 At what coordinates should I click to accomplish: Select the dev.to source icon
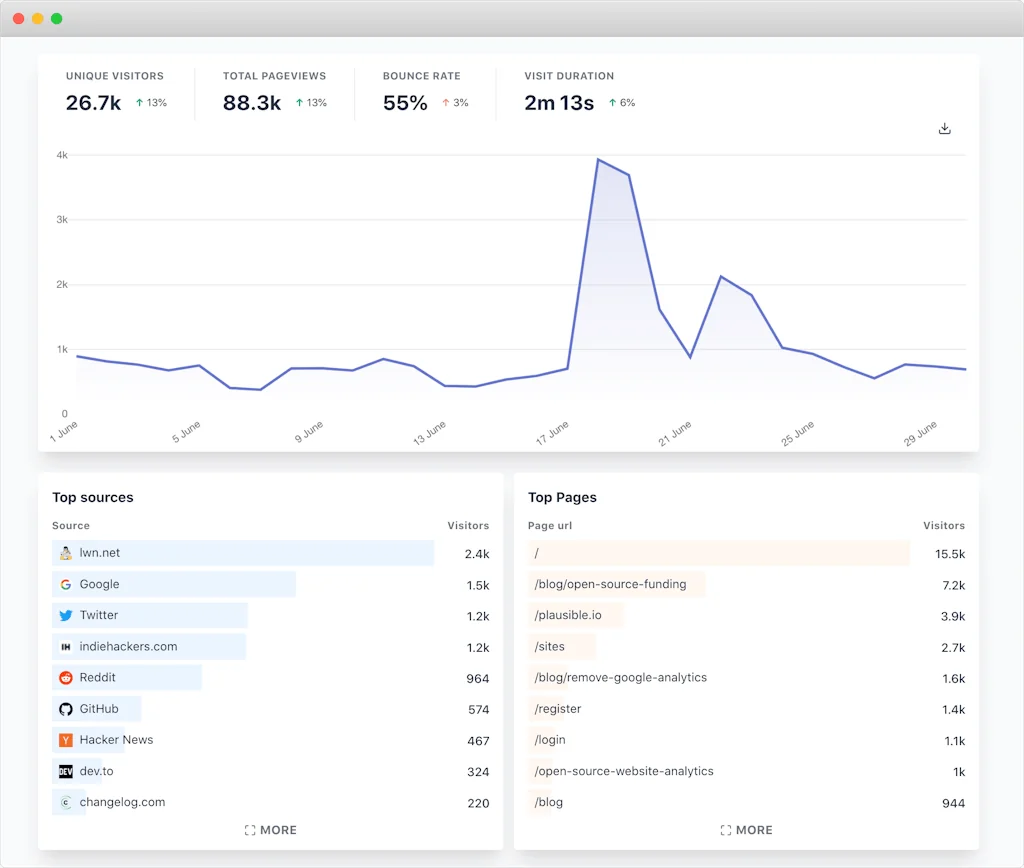67,771
